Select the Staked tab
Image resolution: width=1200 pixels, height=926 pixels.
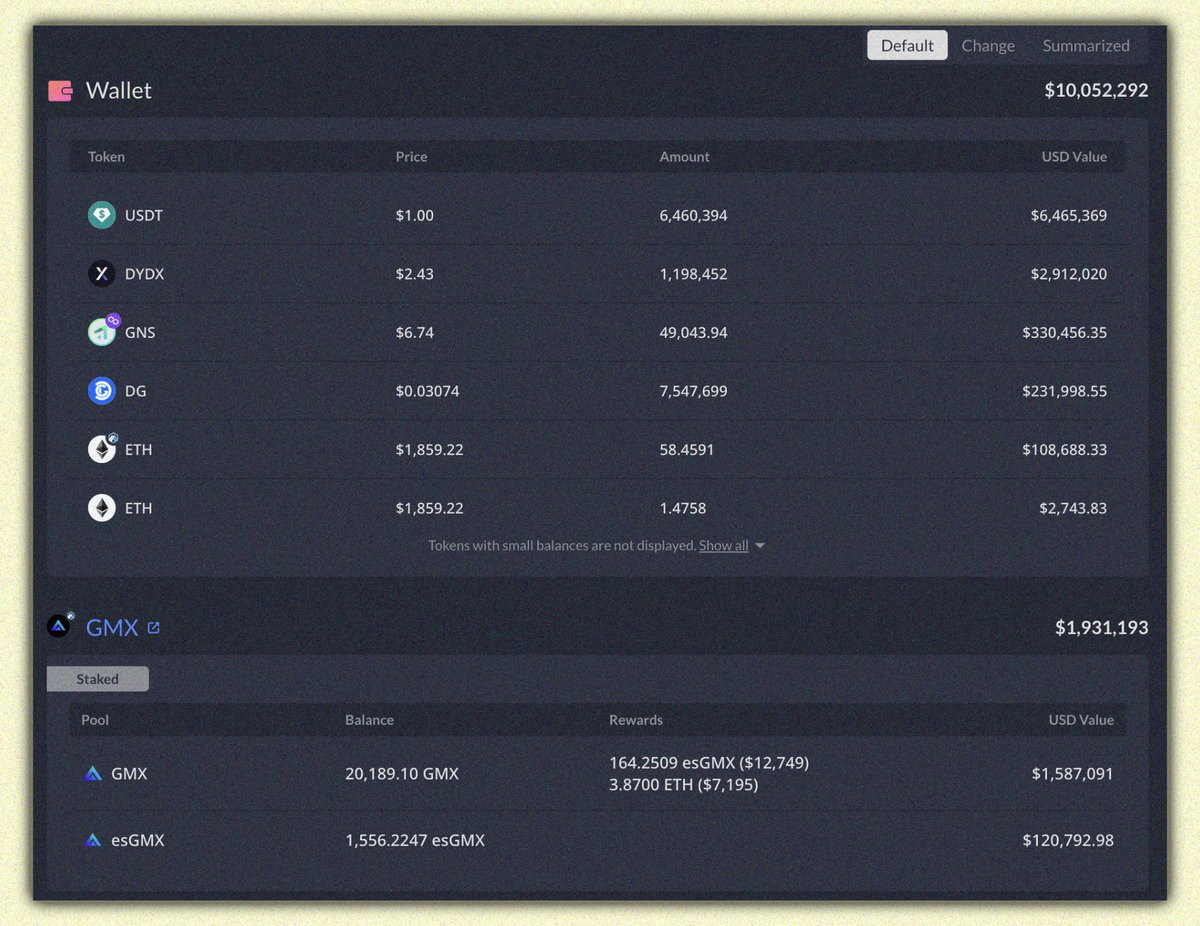click(98, 679)
